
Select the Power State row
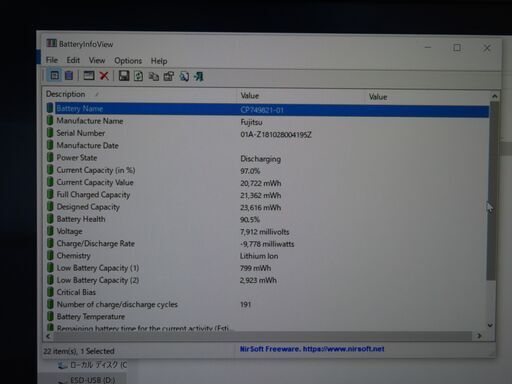pos(268,158)
